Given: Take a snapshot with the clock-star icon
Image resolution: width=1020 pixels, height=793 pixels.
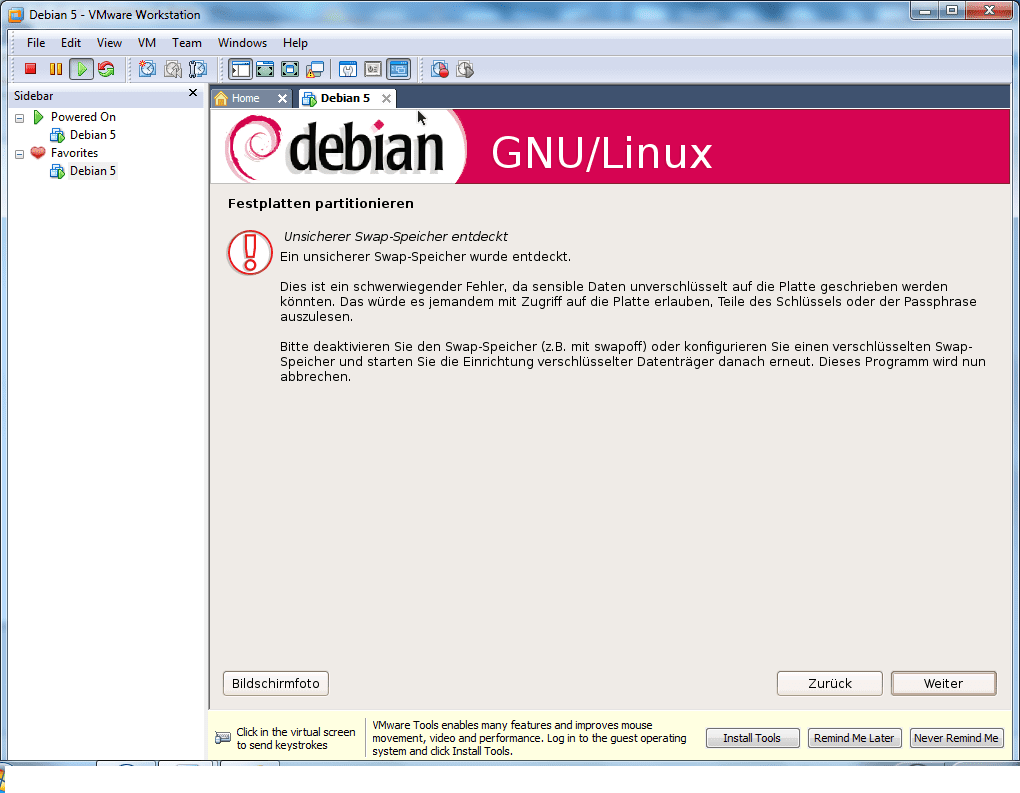Looking at the screenshot, I should pyautogui.click(x=148, y=69).
